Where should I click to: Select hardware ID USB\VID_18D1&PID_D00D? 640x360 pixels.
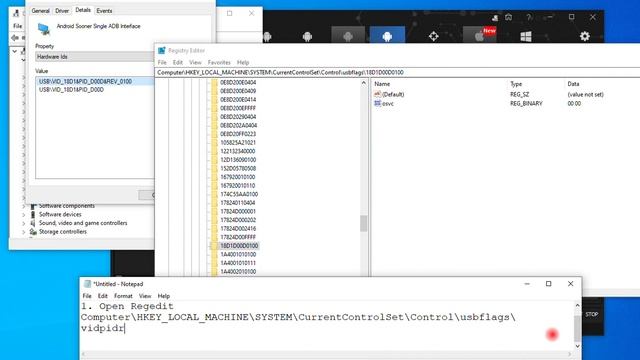coord(71,90)
